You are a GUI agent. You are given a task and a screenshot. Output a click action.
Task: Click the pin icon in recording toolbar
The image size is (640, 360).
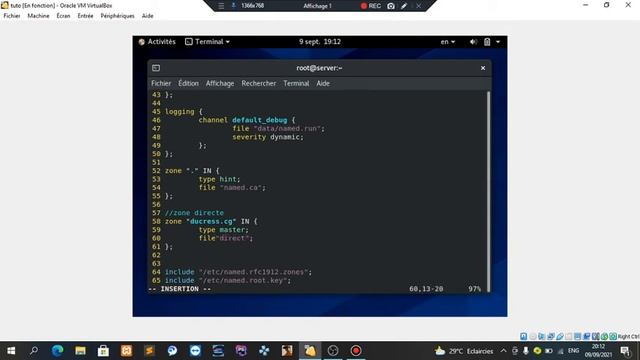(x=233, y=6)
